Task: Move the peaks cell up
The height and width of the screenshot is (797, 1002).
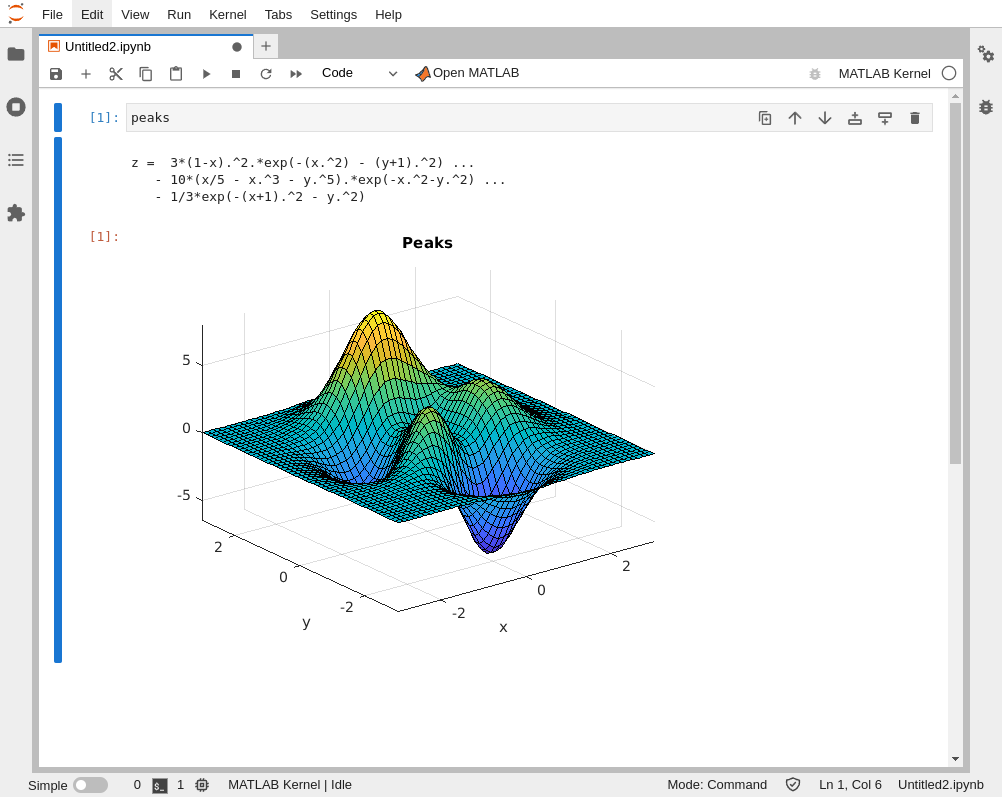Action: pos(795,117)
